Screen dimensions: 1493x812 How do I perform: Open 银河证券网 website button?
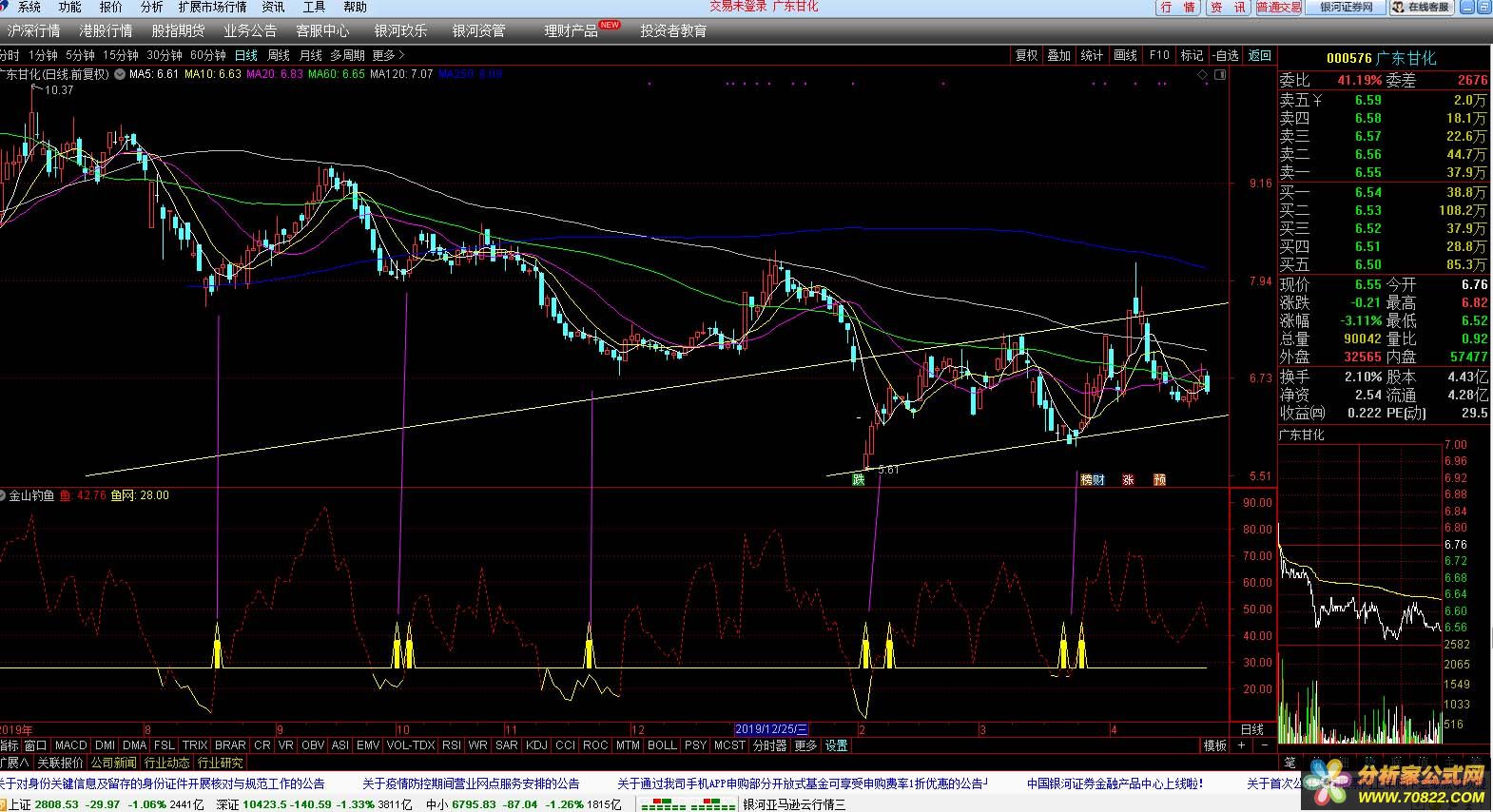click(x=1347, y=8)
